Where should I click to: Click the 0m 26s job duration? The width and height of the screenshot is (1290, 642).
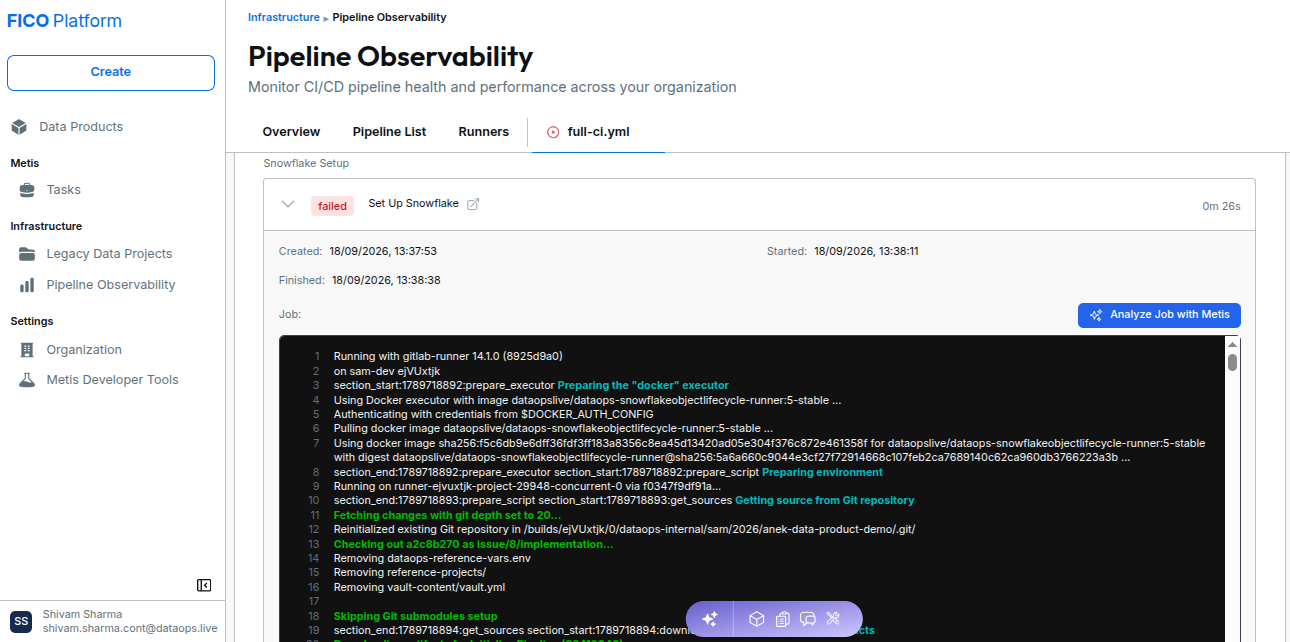tap(1221, 206)
